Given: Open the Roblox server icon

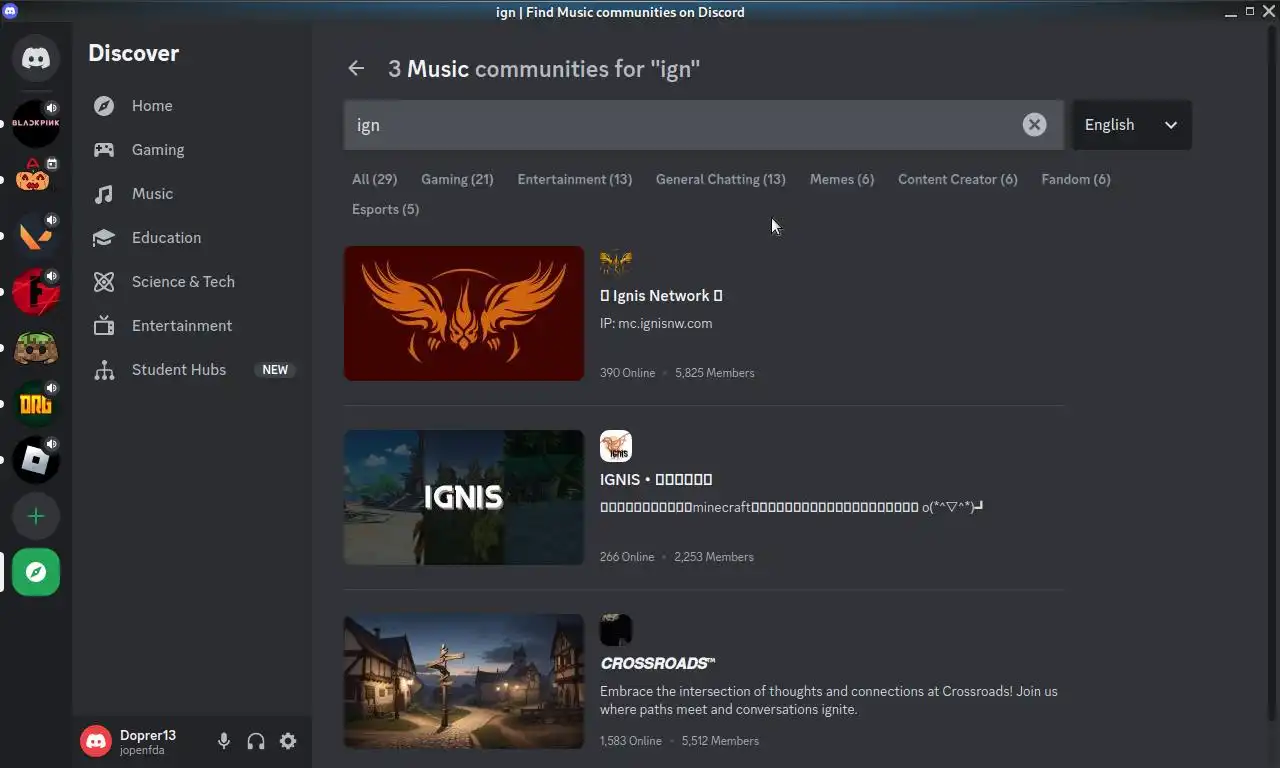Looking at the screenshot, I should tap(36, 460).
